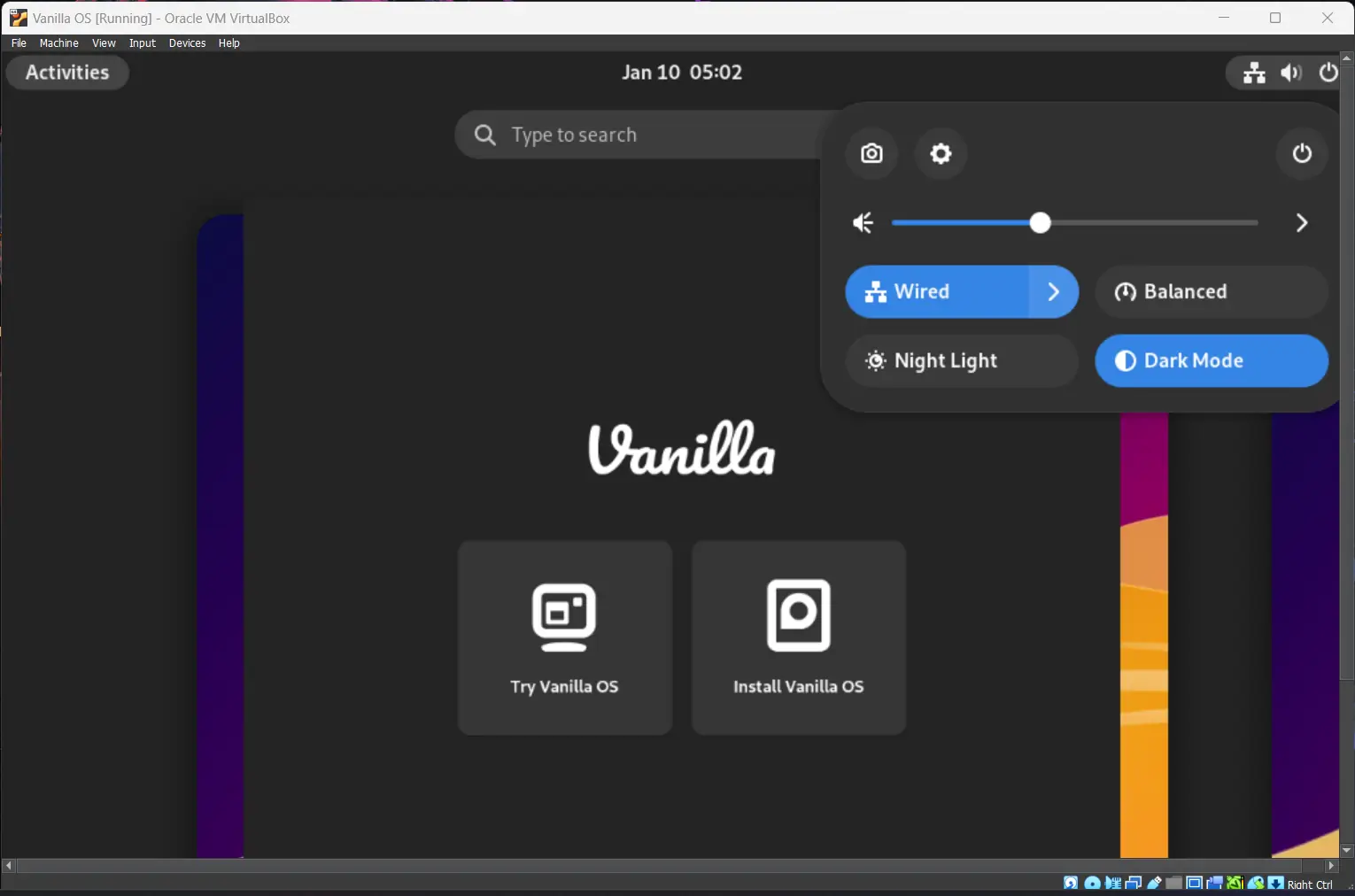Click the mouse integration icon in status bar
Screen dimensions: 1355x896
pyautogui.click(x=1256, y=884)
